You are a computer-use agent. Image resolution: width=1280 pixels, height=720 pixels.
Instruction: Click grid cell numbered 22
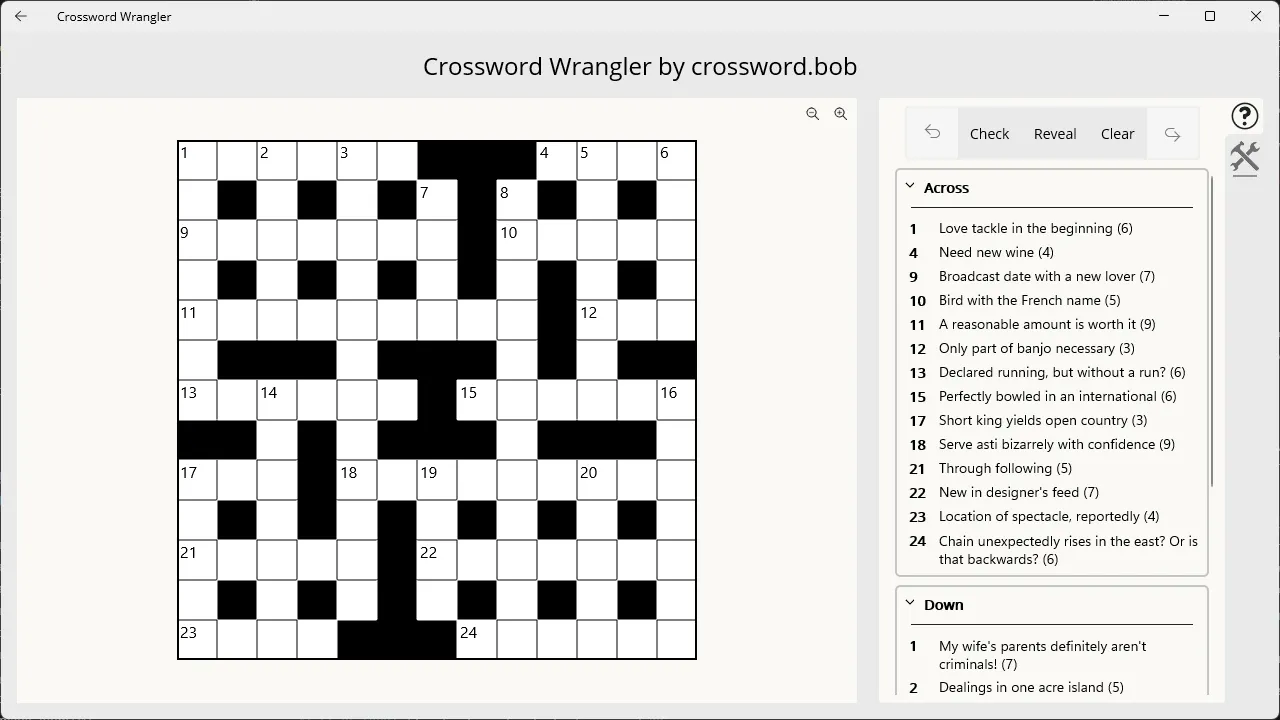click(x=437, y=561)
